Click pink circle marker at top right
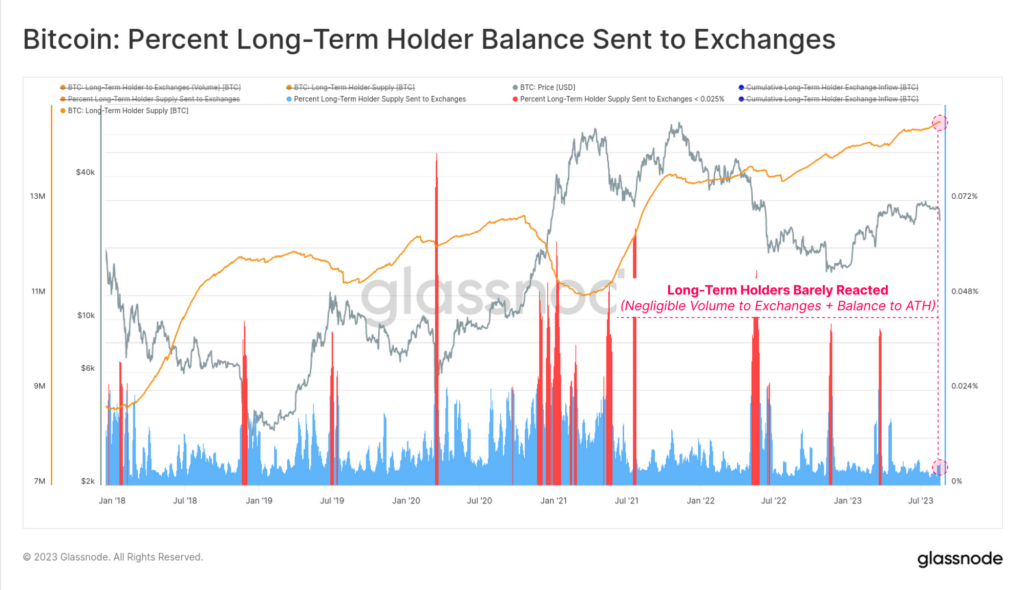Screen dimensions: 1024x590 tap(939, 123)
